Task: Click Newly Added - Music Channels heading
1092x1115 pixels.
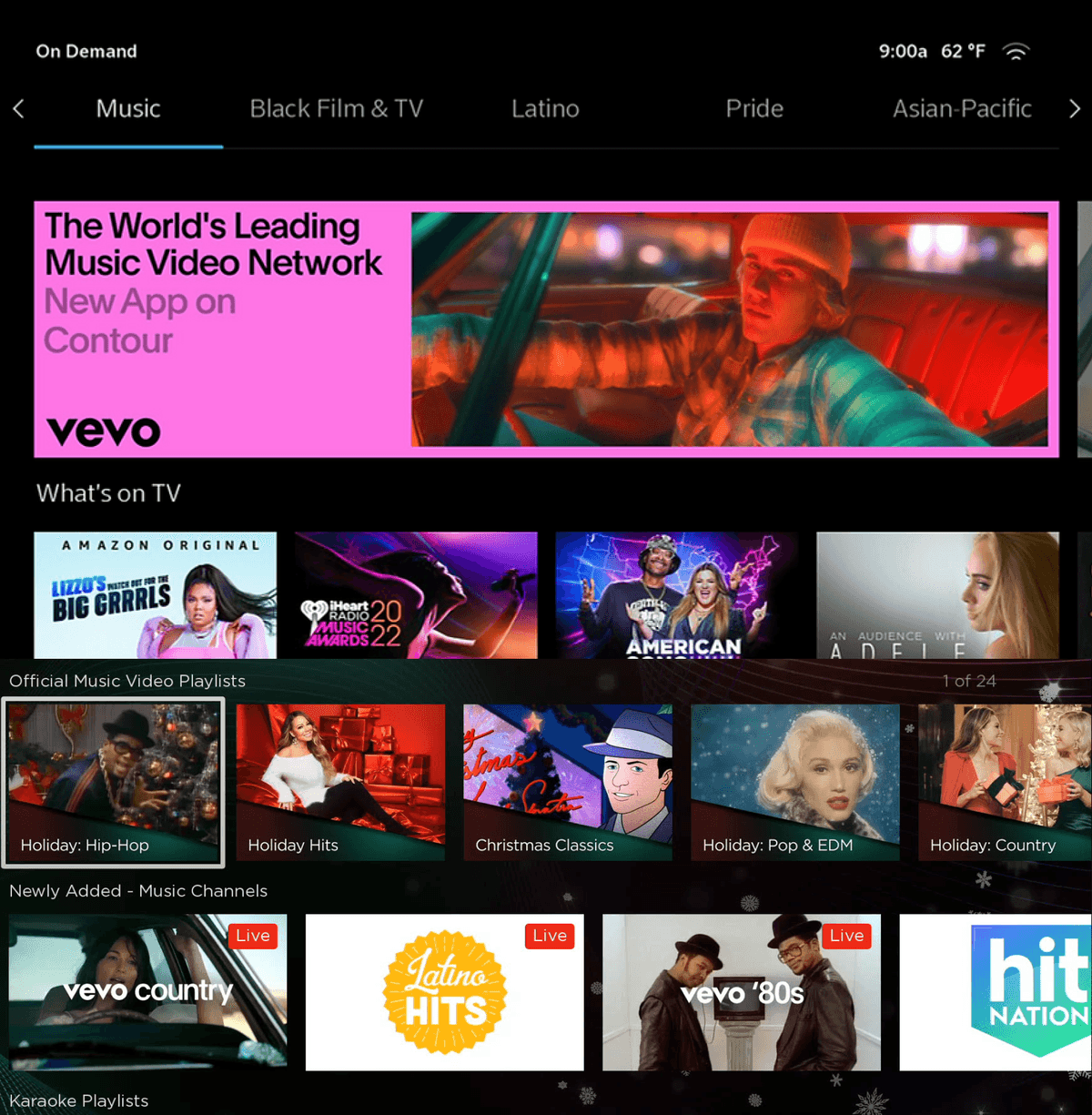Action: 138,891
